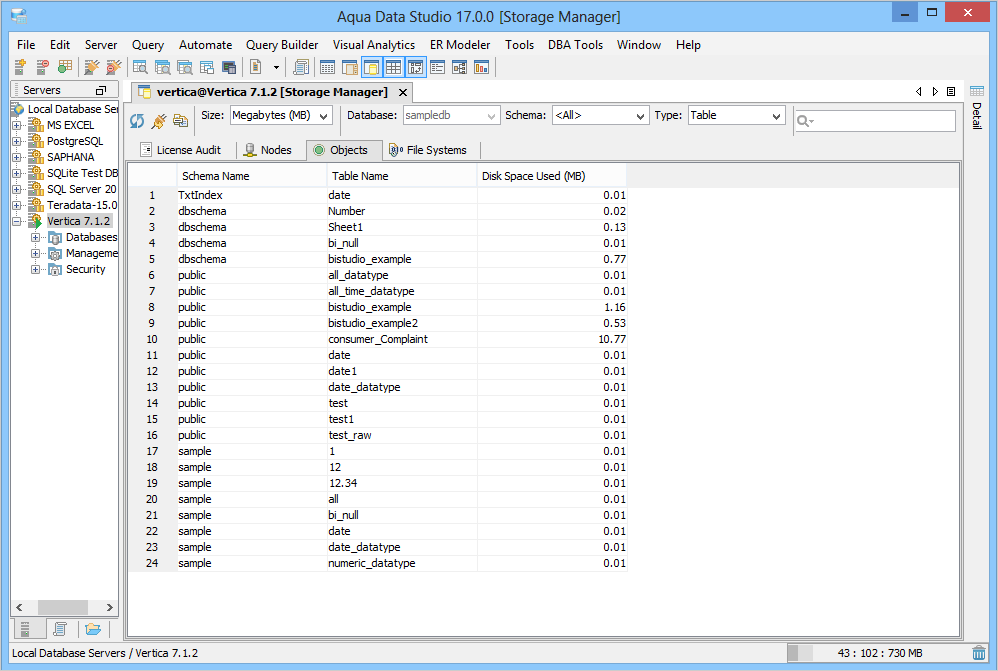
Task: Open the Visual Analytics menu
Action: (374, 45)
